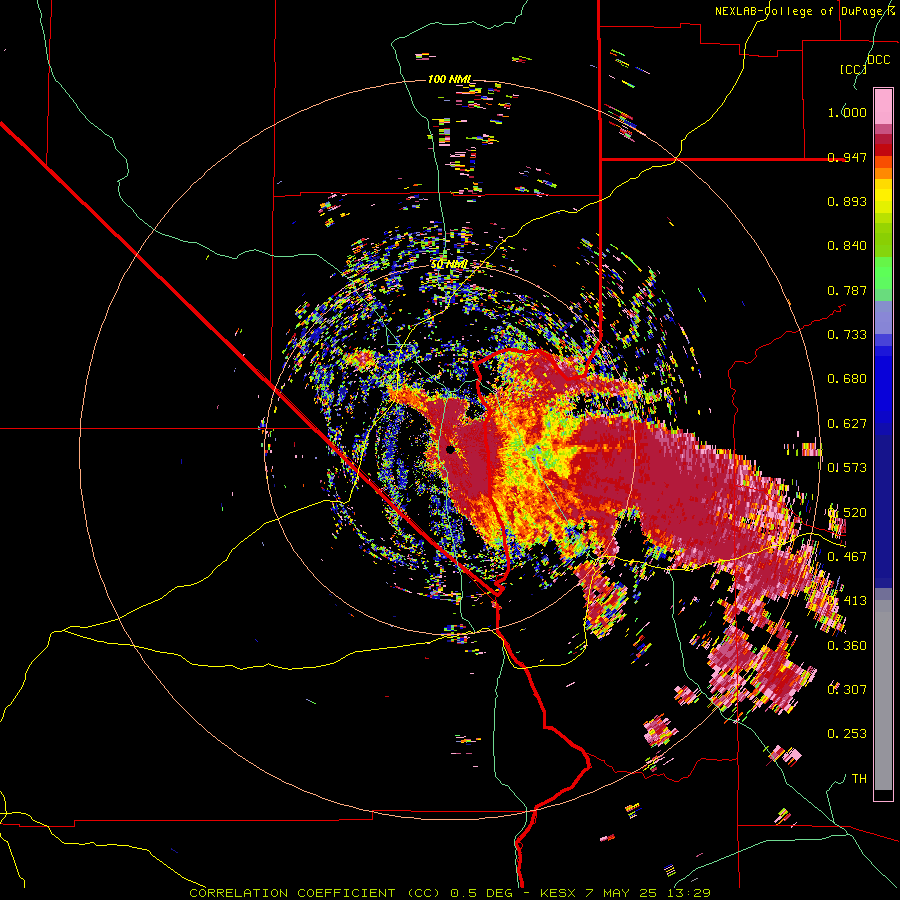Click the 0.627 legend value
The height and width of the screenshot is (900, 900).
tap(847, 424)
